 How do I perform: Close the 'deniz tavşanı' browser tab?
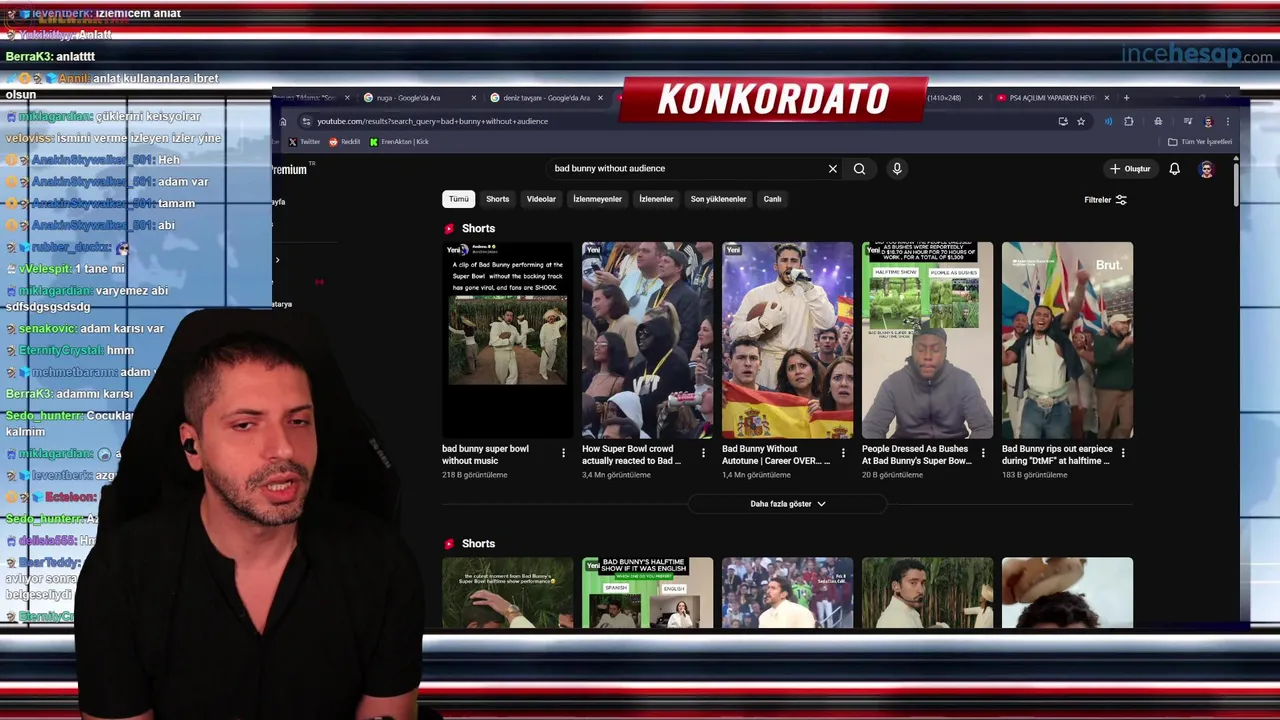(x=599, y=98)
